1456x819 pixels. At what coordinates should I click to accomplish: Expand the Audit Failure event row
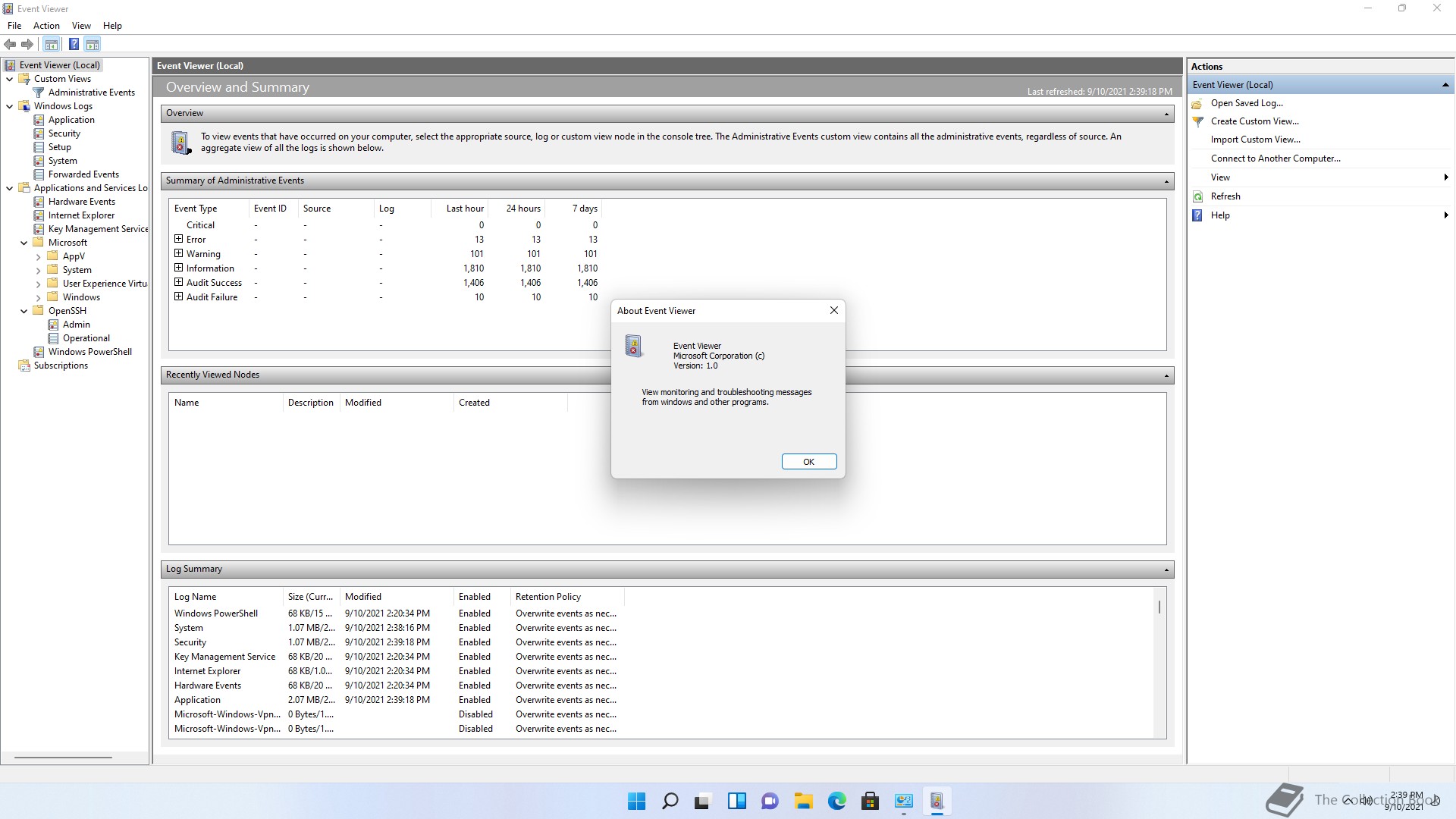179,297
